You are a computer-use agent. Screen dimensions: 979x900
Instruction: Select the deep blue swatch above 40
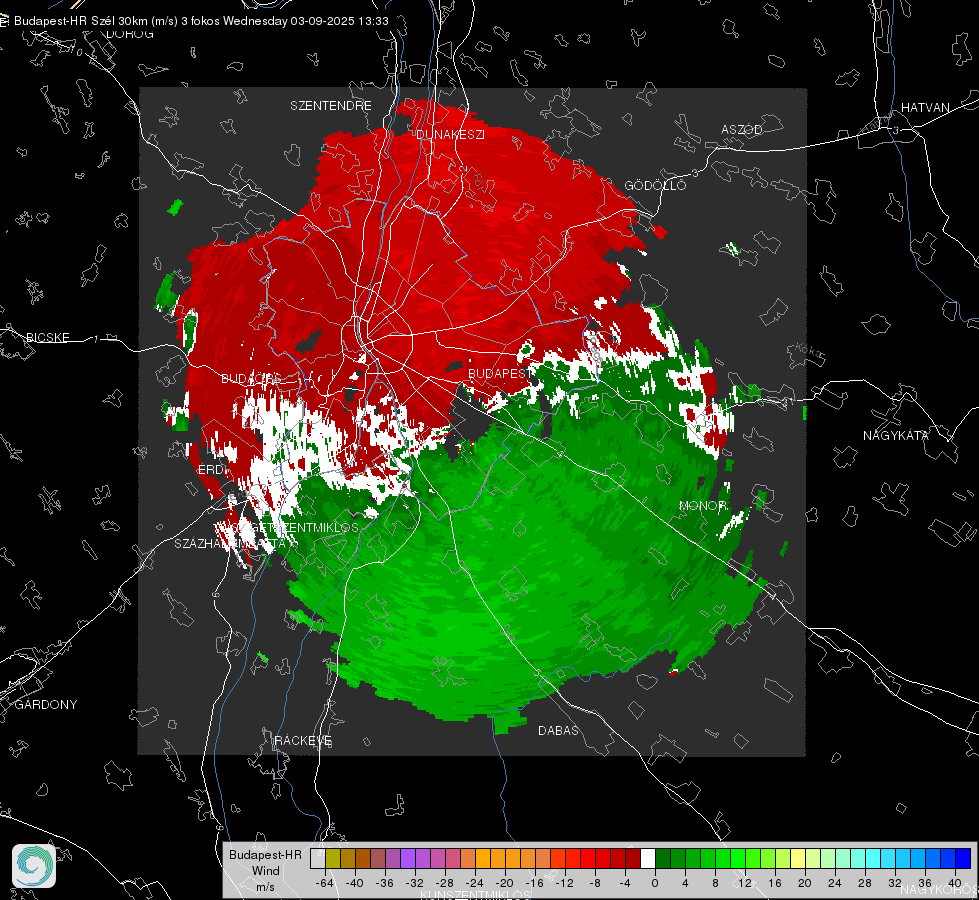(963, 859)
